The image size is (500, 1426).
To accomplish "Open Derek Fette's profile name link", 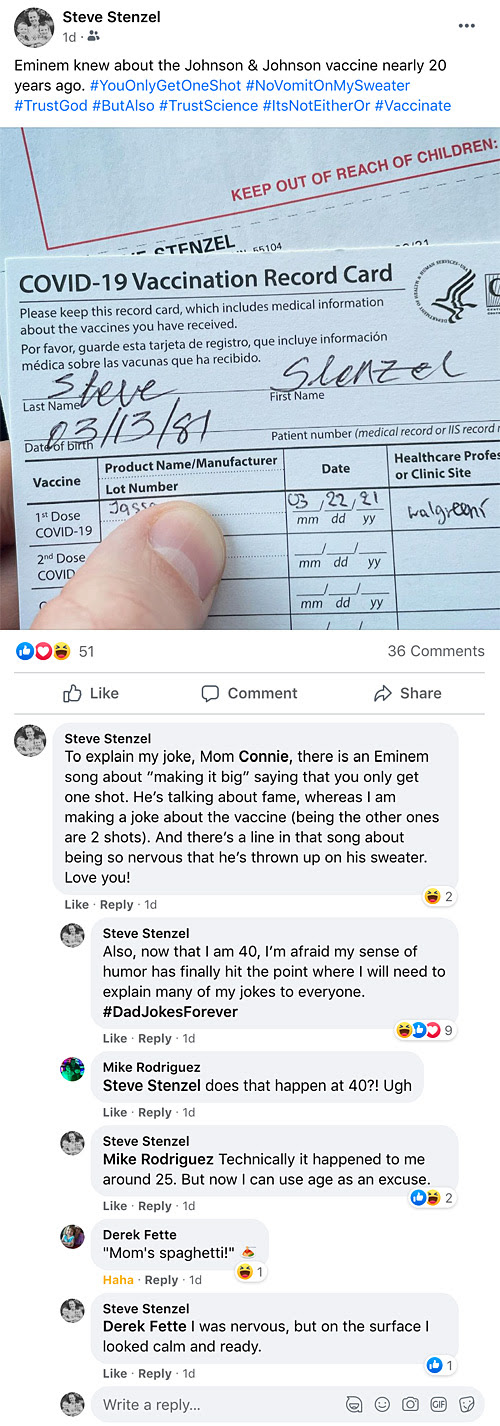I will pos(139,1234).
